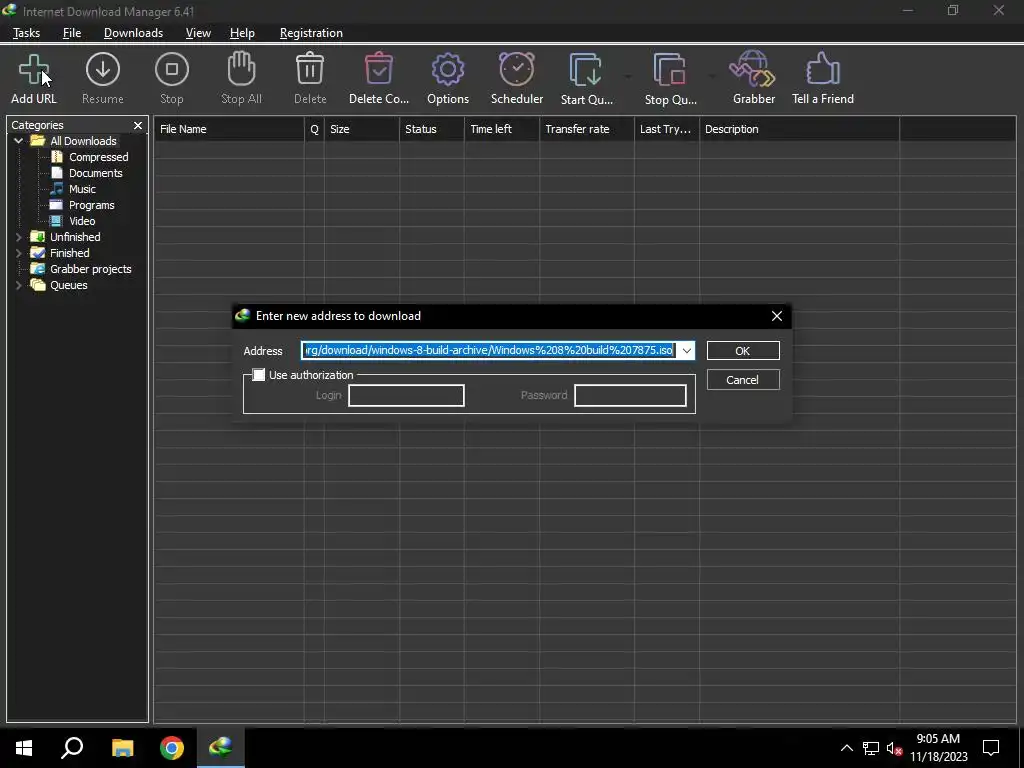Sort by the Description column header
1024x768 pixels.
tap(799, 129)
